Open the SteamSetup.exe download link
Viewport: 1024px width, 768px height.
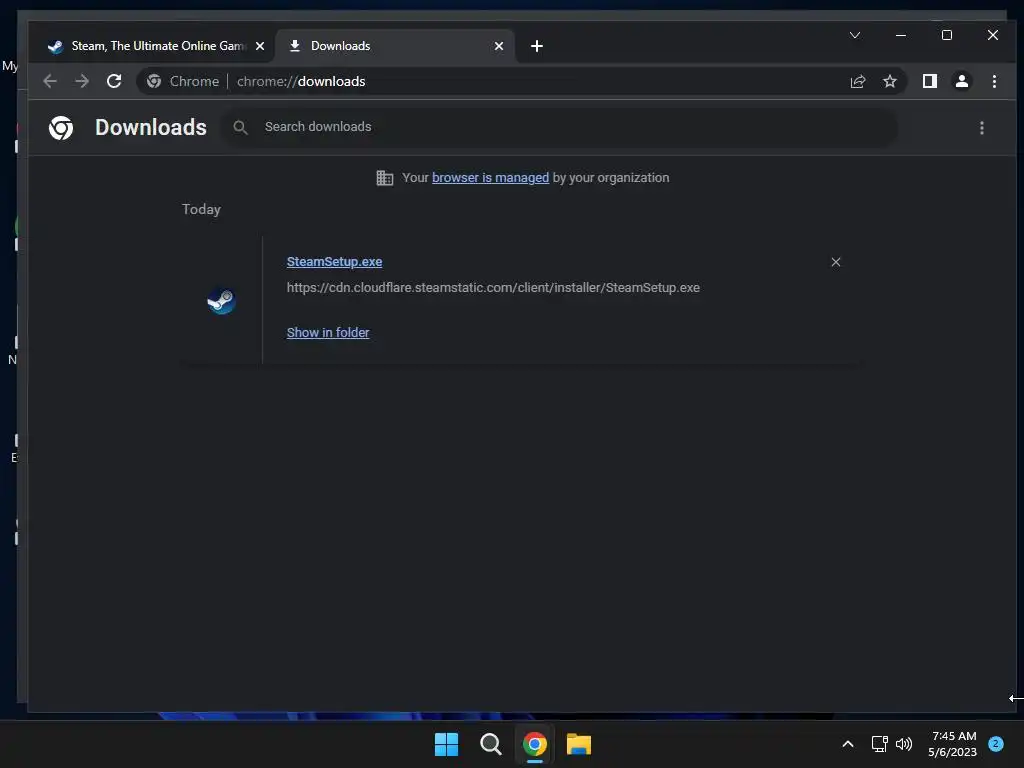click(x=334, y=262)
